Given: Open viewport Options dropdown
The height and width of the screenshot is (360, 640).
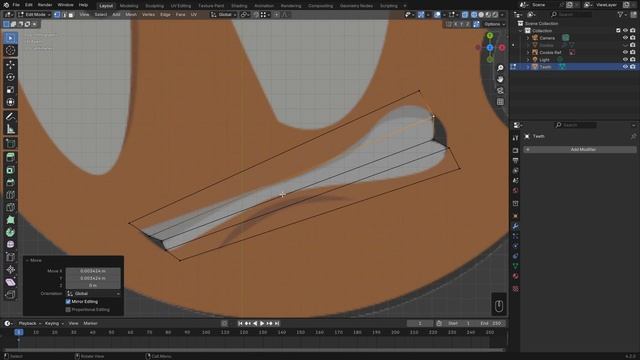Looking at the screenshot, I should [x=494, y=24].
